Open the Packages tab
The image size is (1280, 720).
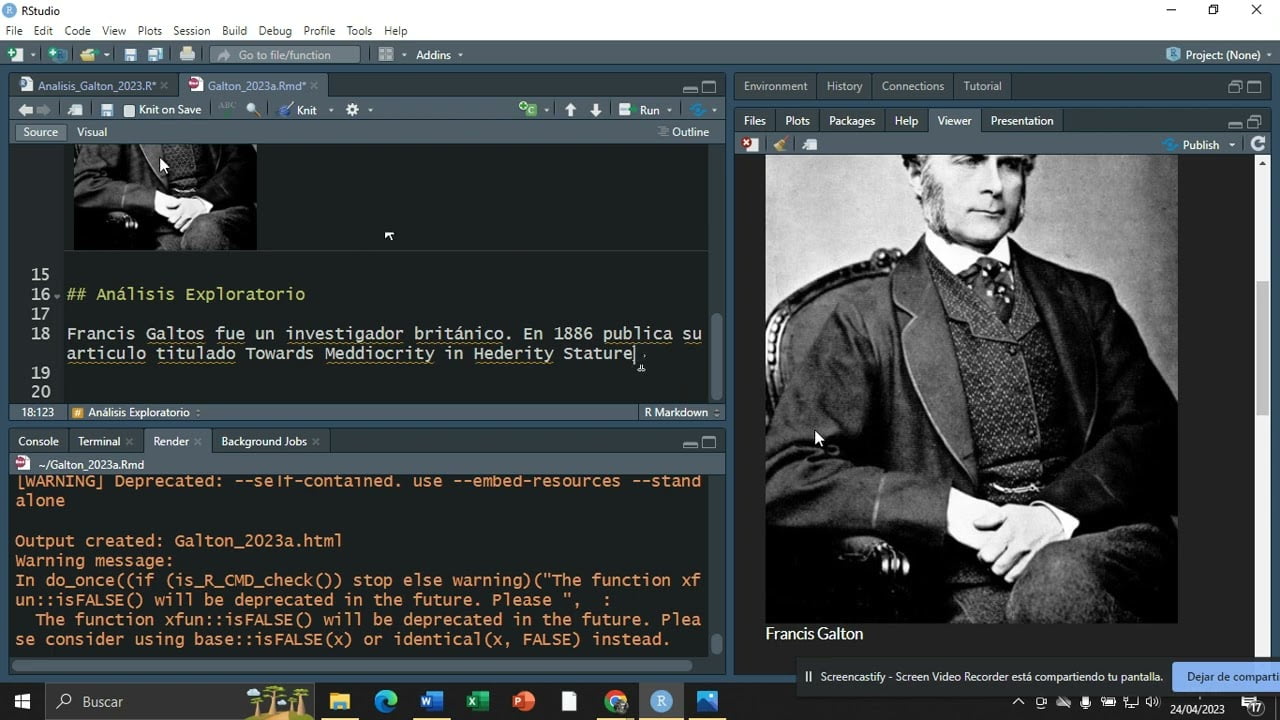coord(852,121)
